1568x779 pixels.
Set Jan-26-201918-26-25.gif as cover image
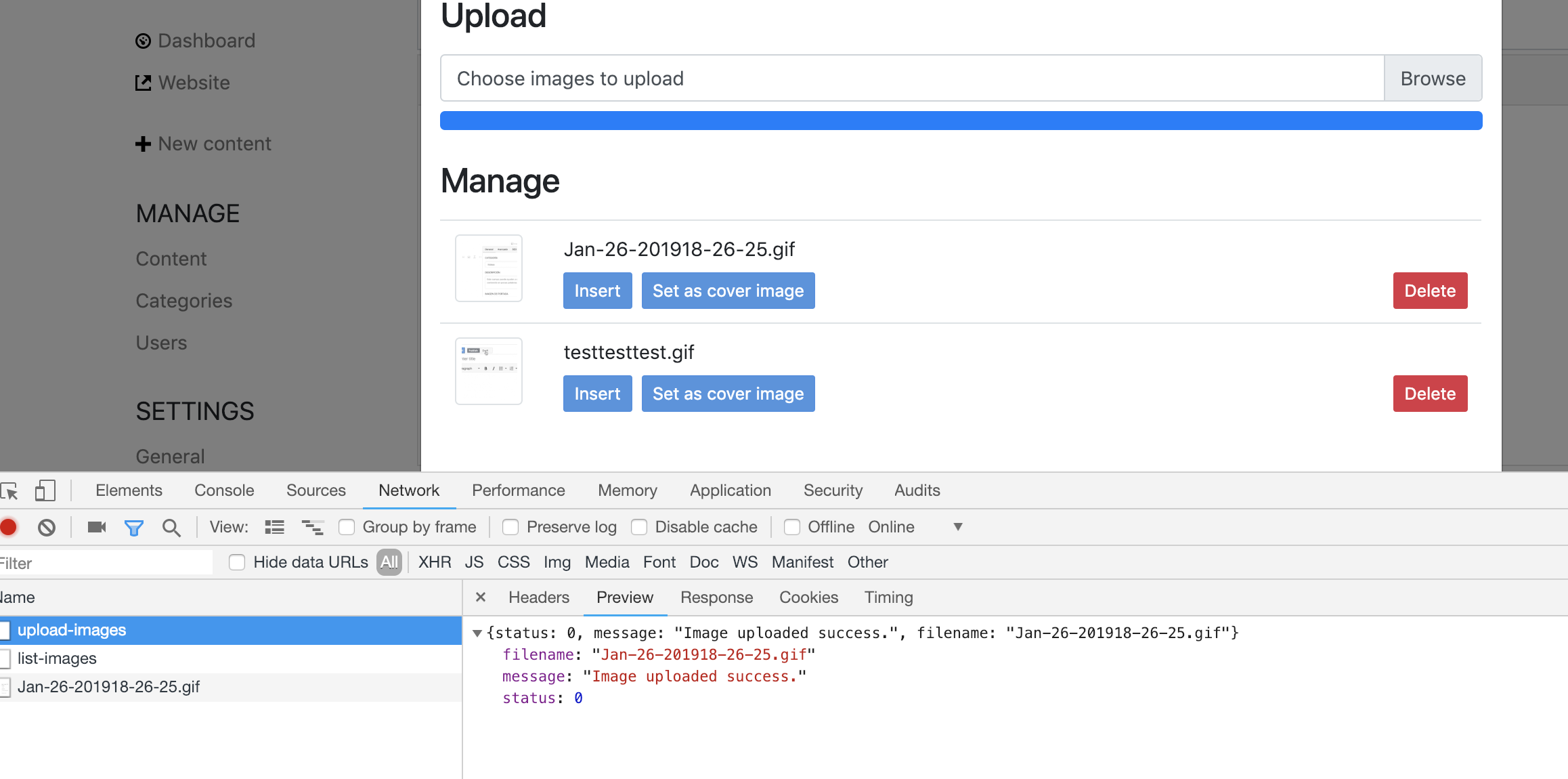(728, 291)
